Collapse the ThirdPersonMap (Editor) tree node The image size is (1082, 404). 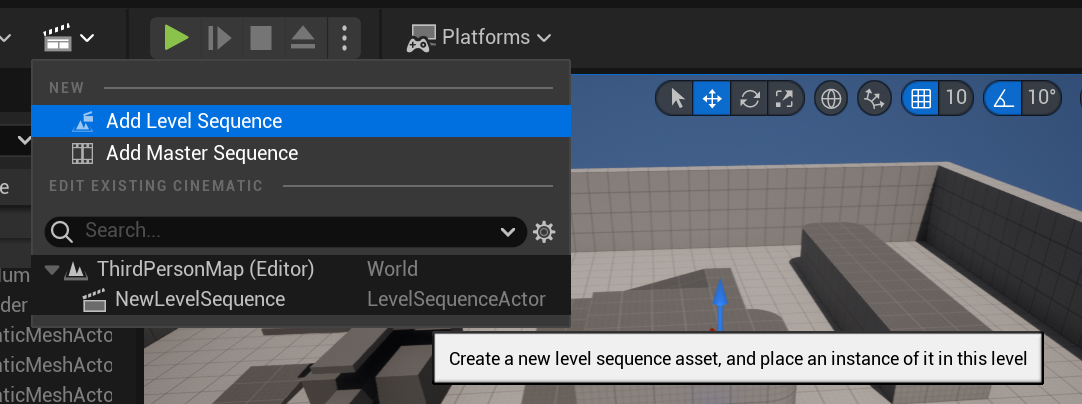(52, 269)
